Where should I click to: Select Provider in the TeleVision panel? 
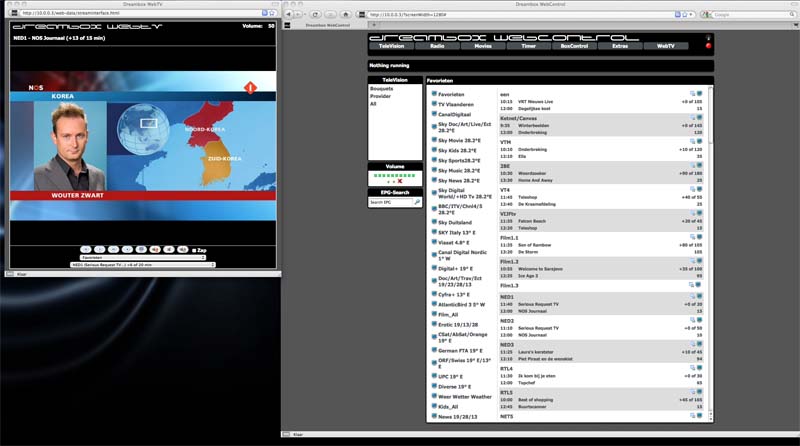pyautogui.click(x=380, y=96)
